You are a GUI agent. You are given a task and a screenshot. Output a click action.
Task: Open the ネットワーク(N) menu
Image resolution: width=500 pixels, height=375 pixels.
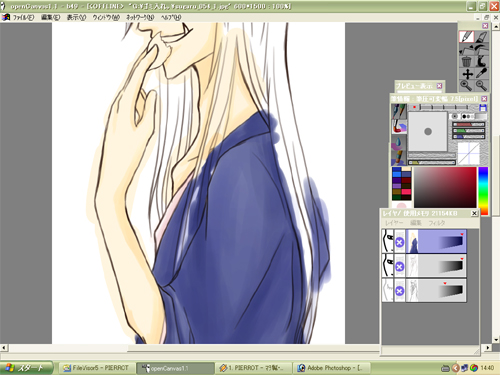[x=140, y=17]
